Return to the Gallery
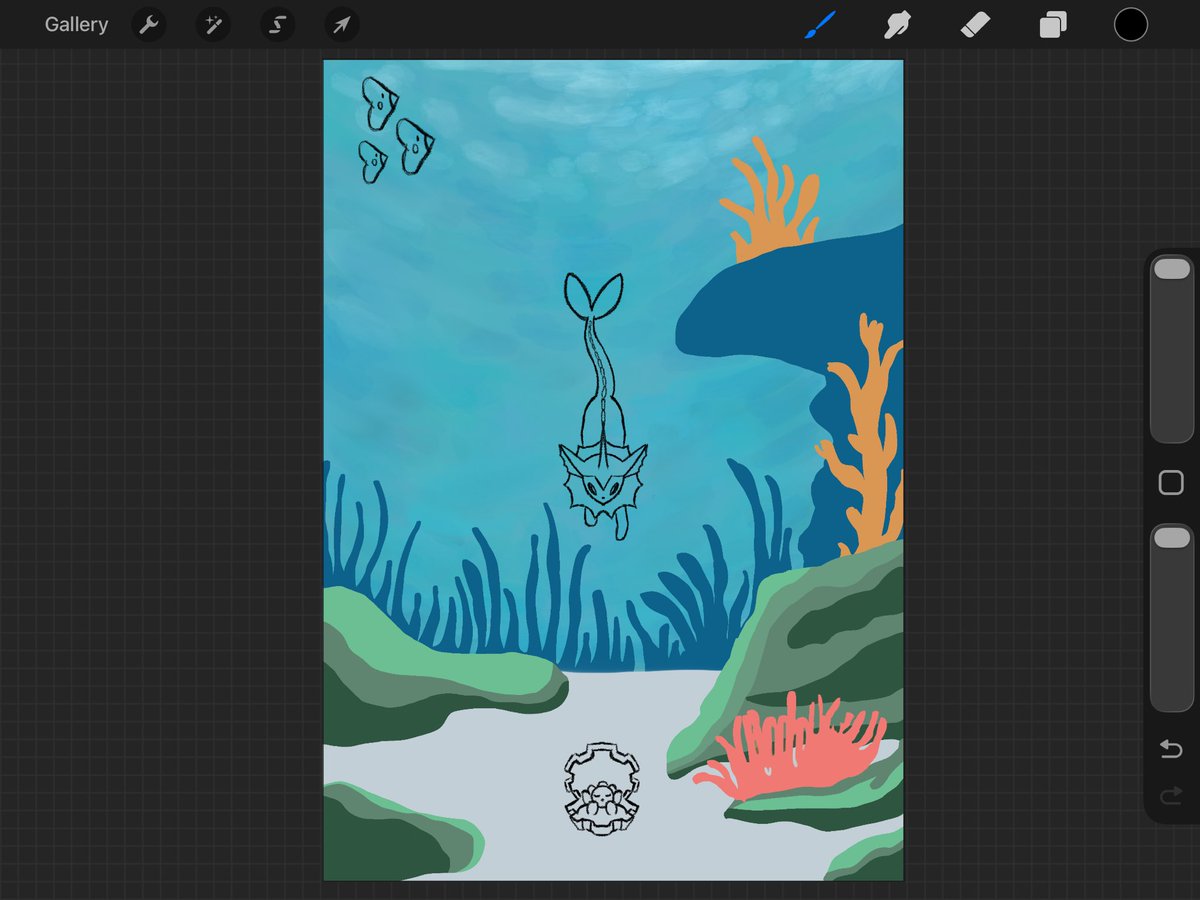The image size is (1200, 900). click(76, 25)
